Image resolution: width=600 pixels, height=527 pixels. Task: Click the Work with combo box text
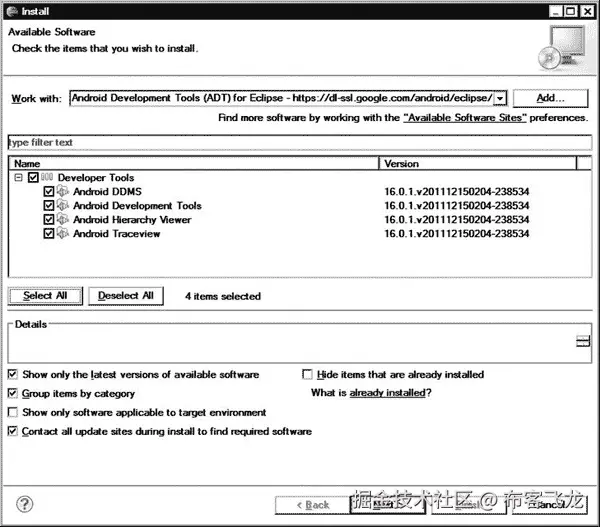point(282,98)
